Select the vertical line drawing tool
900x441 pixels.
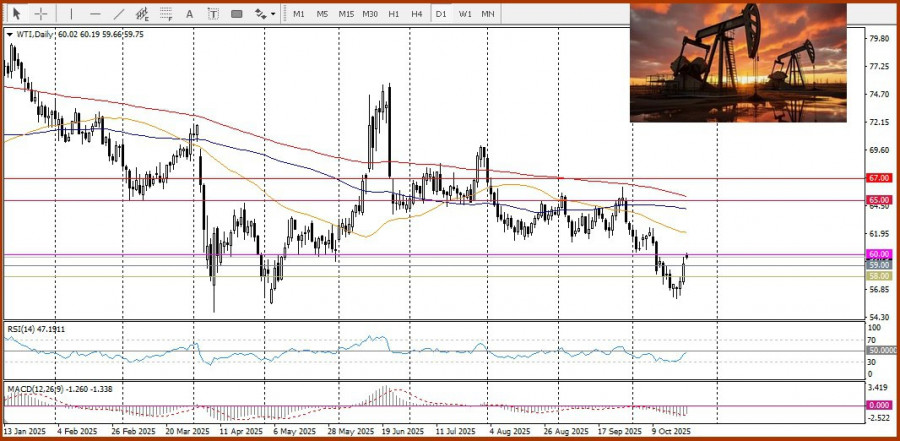[x=70, y=14]
